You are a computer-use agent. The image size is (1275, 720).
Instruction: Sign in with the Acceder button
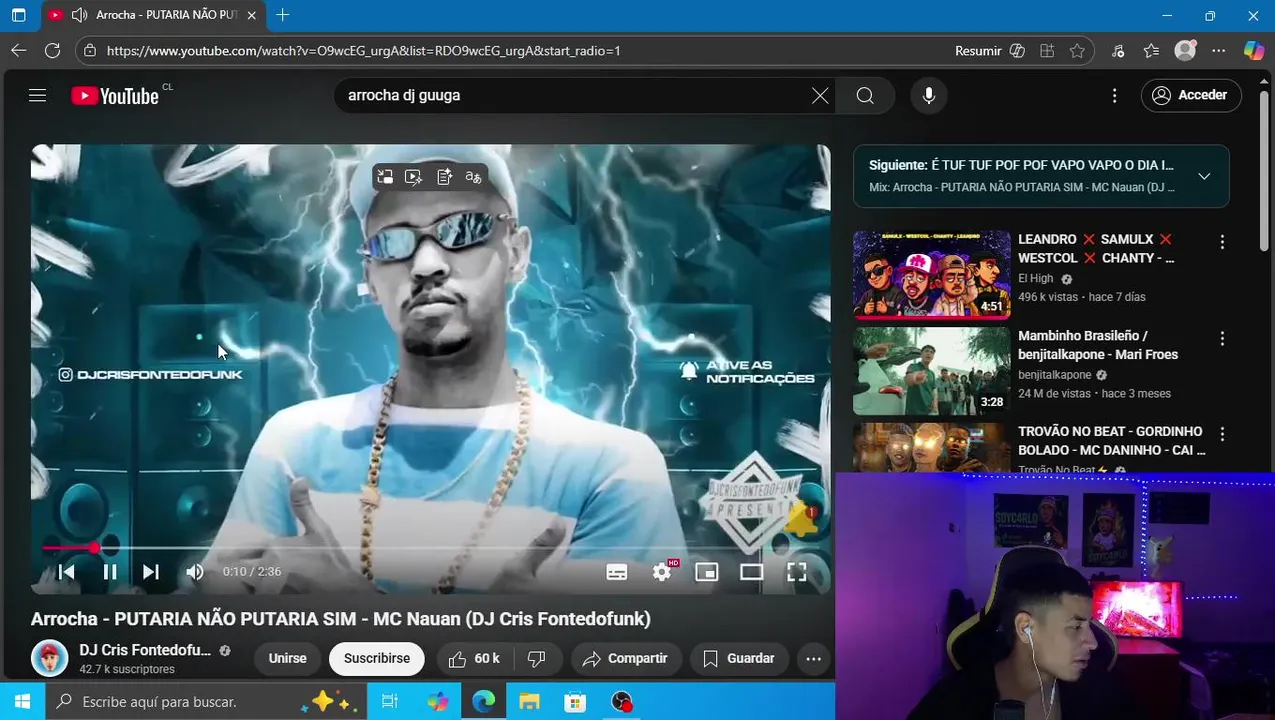(x=1191, y=95)
